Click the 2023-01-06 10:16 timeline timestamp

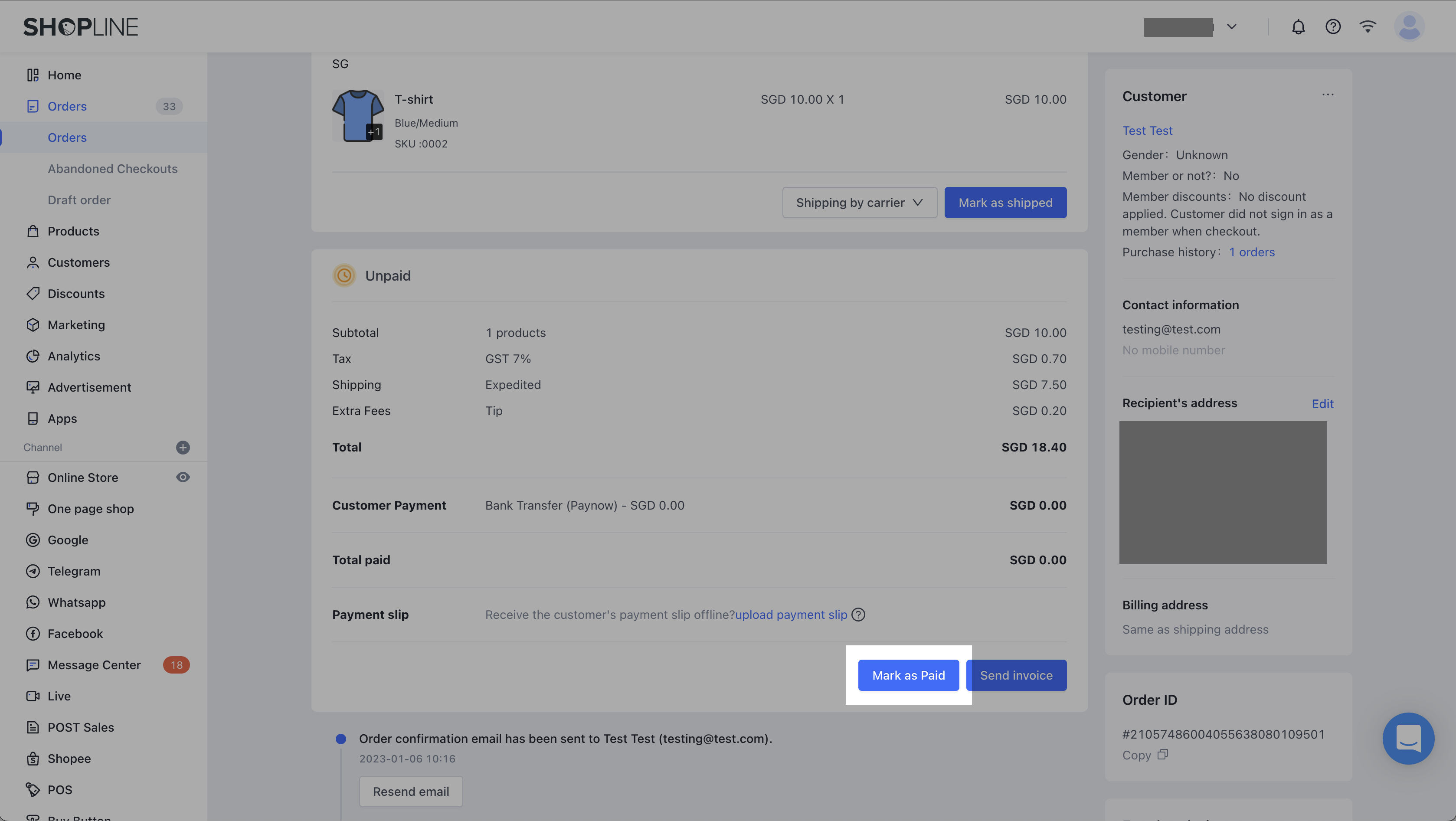point(407,759)
